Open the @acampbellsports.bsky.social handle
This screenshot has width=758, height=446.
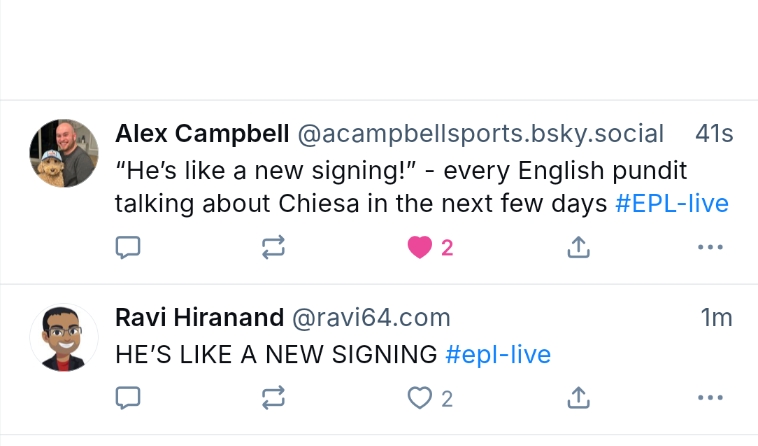coord(480,134)
